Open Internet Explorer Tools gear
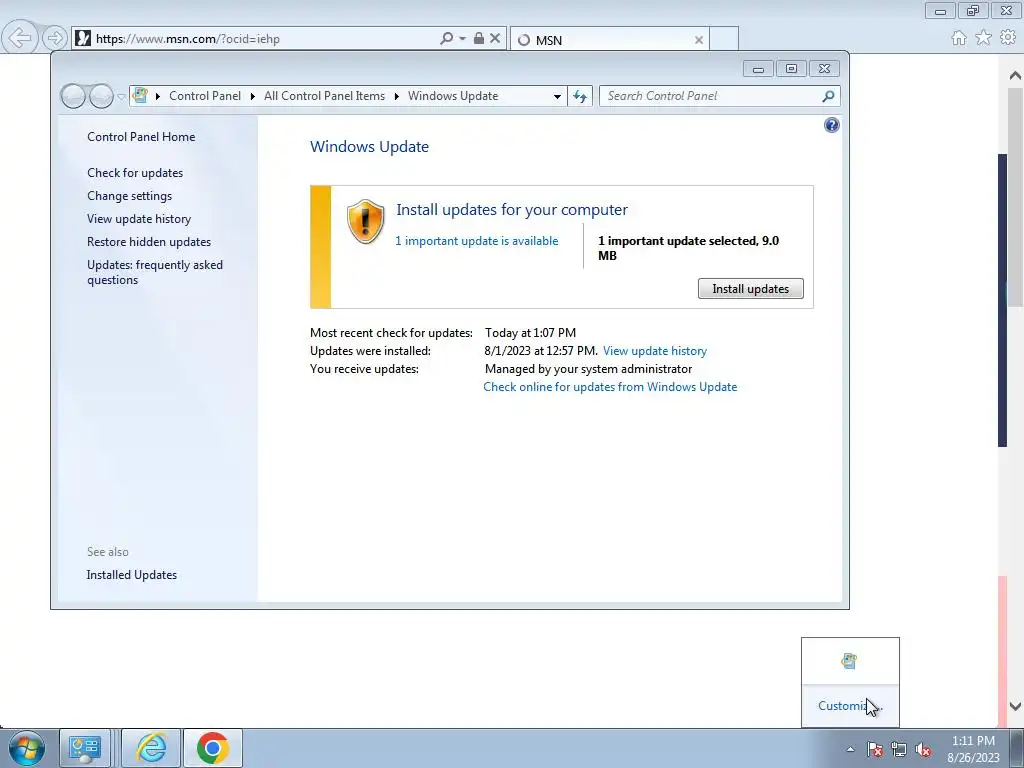This screenshot has height=768, width=1024. tap(1008, 38)
